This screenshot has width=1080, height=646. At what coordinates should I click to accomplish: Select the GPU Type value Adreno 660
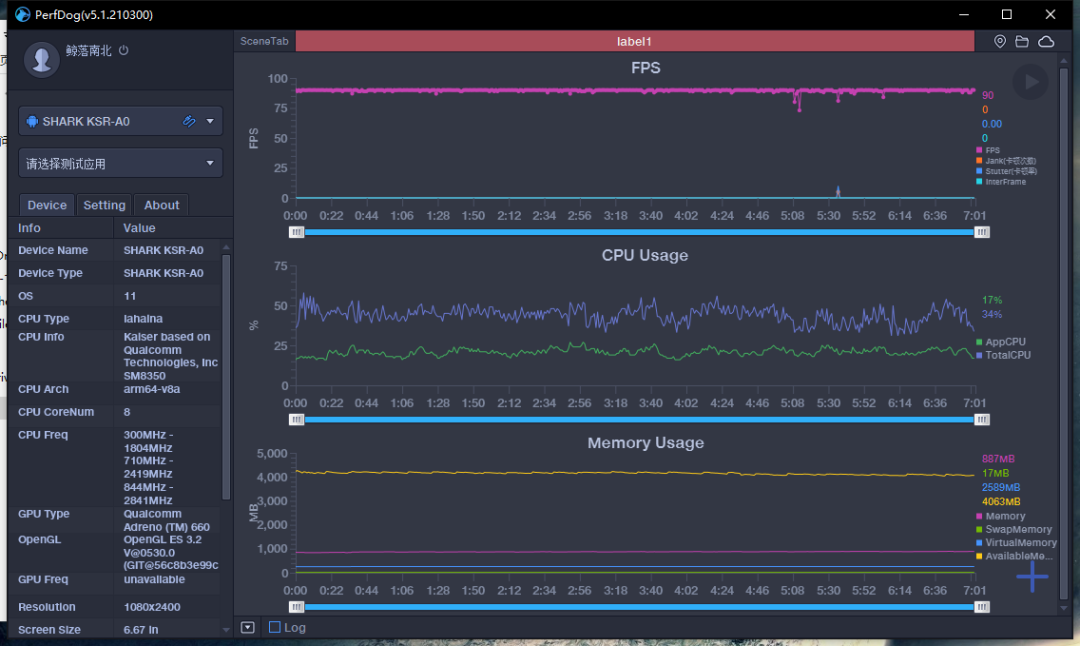[167, 521]
